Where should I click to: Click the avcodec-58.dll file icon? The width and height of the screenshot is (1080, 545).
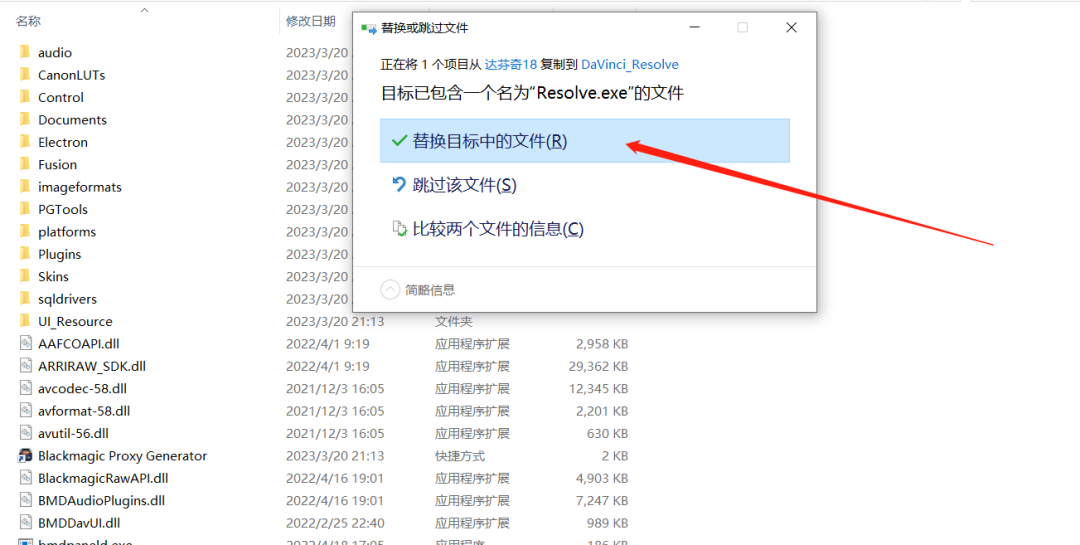click(x=25, y=388)
